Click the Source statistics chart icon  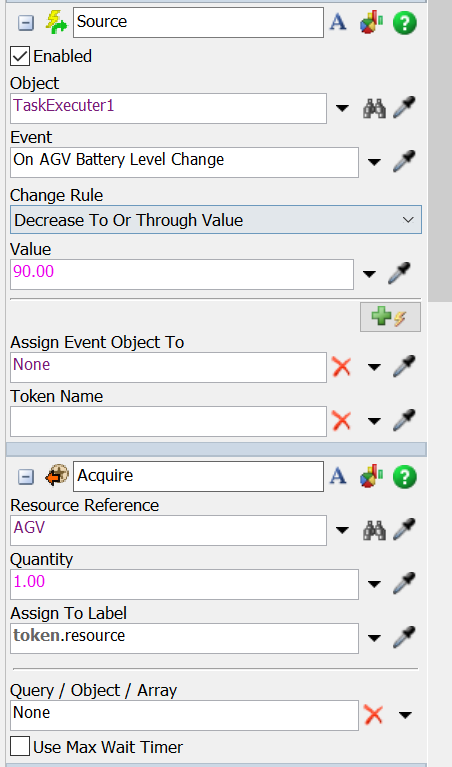[372, 23]
